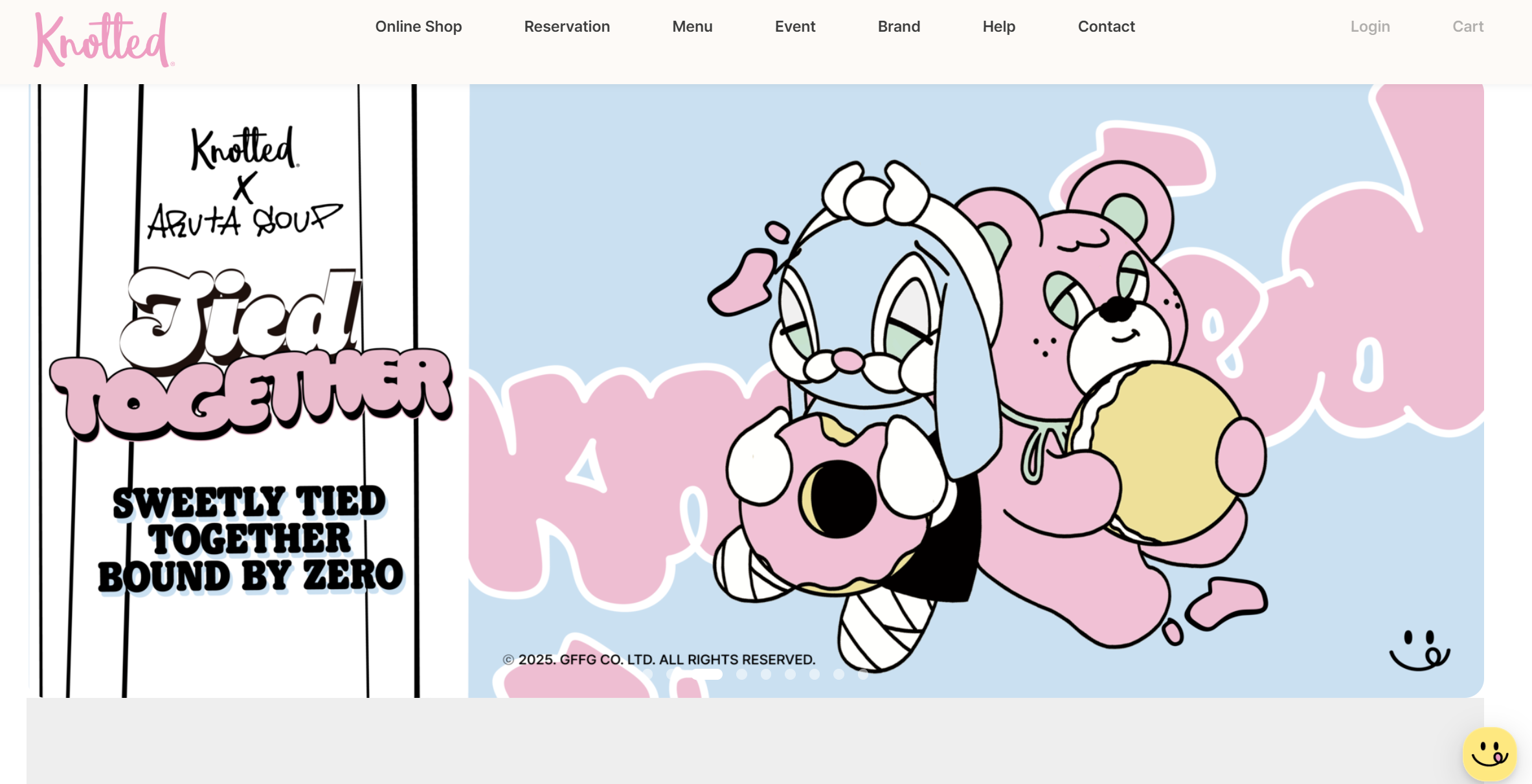Select the second carousel pagination dot
This screenshot has height=784, width=1532.
pyautogui.click(x=671, y=674)
